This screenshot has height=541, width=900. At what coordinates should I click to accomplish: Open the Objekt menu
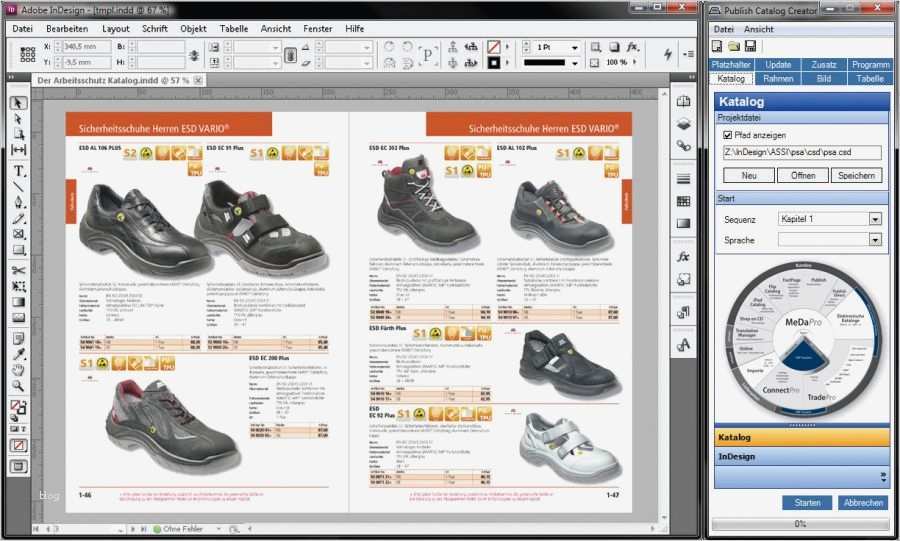[x=193, y=29]
